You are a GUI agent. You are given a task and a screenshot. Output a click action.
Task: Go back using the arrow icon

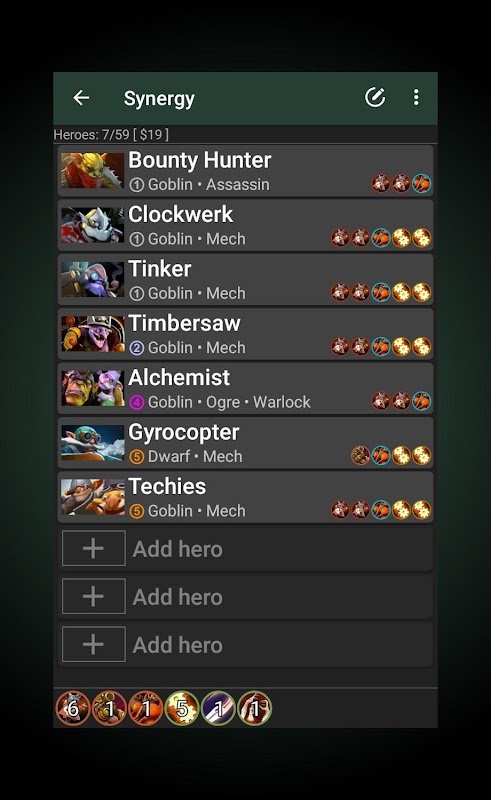[x=81, y=97]
